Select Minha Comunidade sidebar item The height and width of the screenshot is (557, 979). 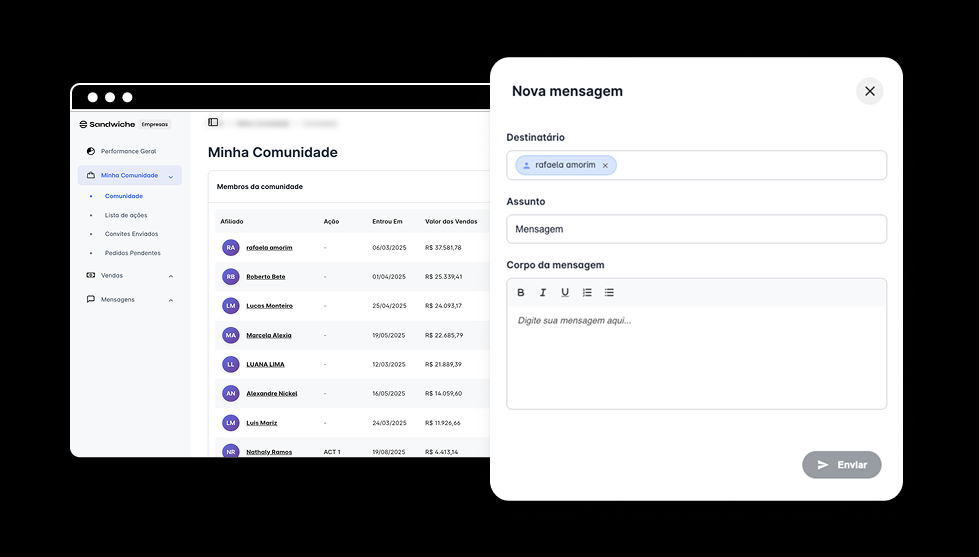coord(130,175)
